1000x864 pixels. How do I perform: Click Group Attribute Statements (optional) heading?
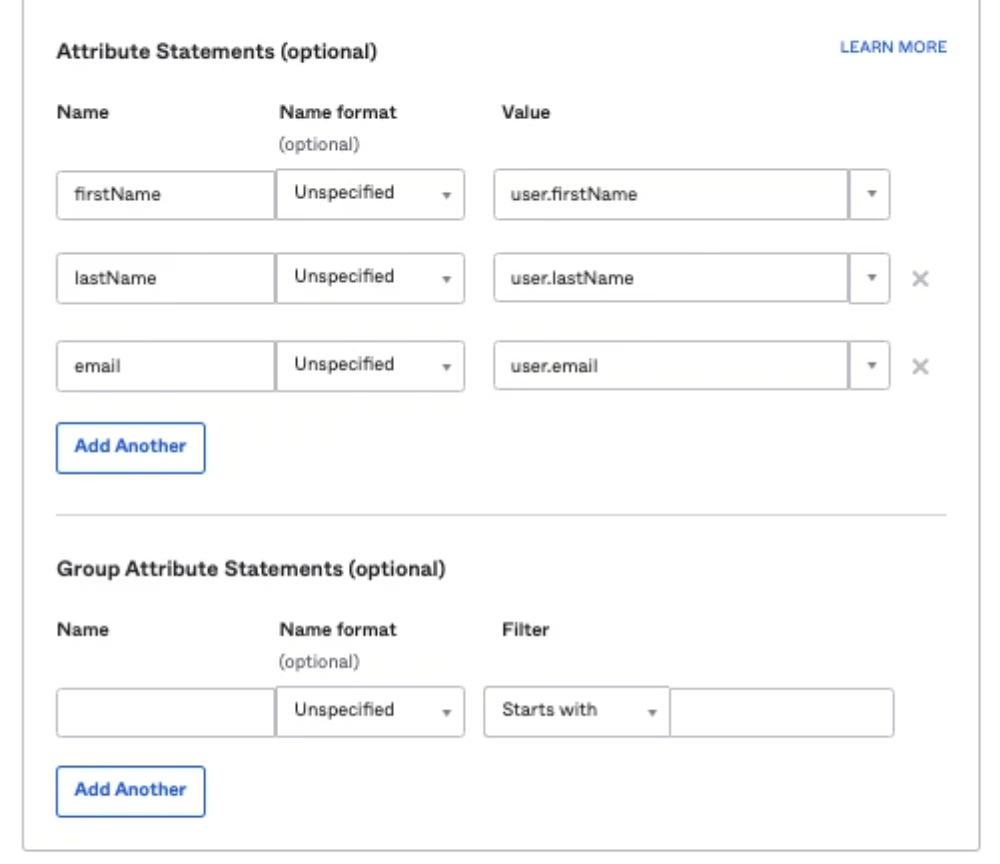(x=251, y=569)
